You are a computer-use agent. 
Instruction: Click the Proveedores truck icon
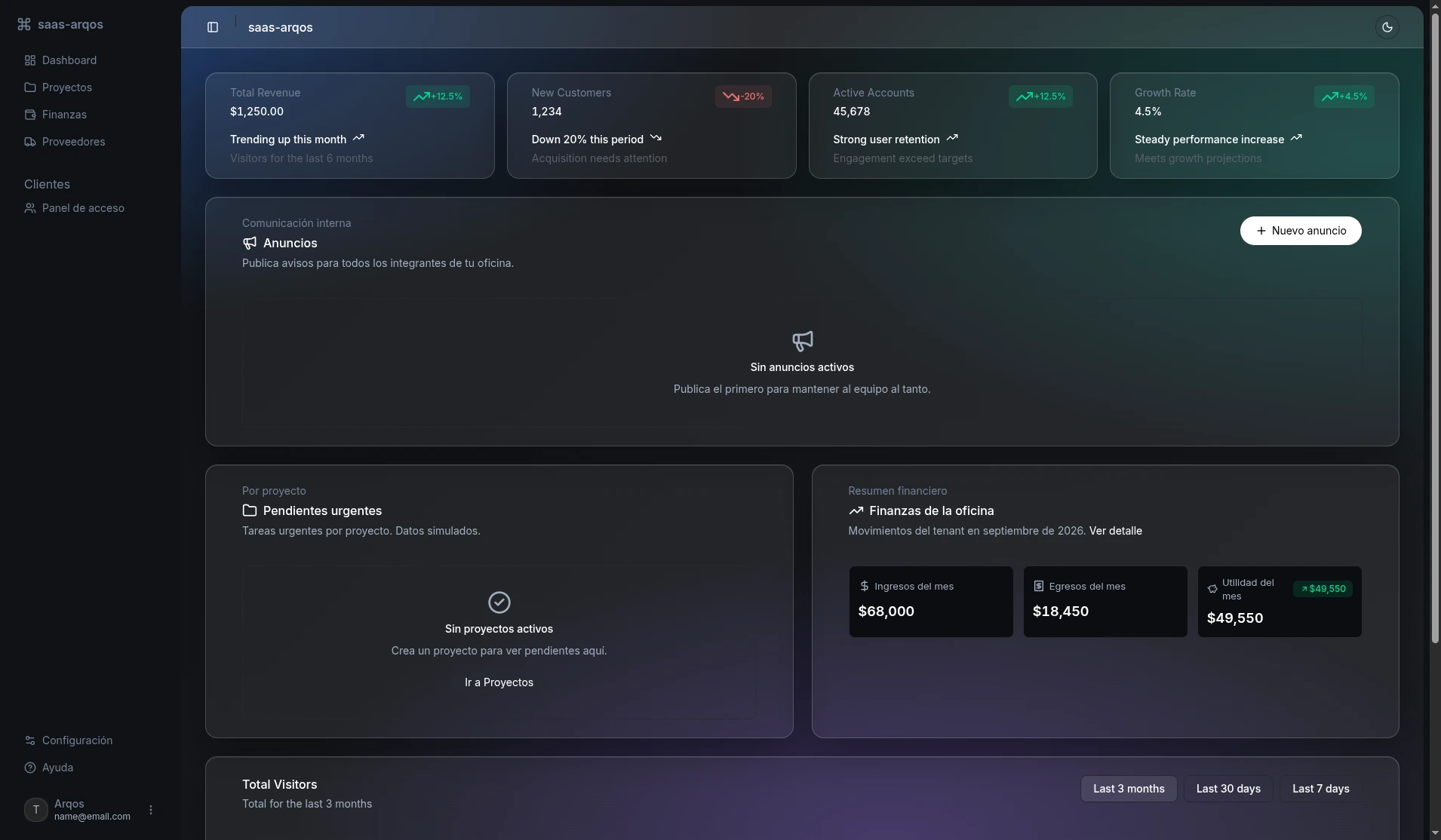point(30,142)
